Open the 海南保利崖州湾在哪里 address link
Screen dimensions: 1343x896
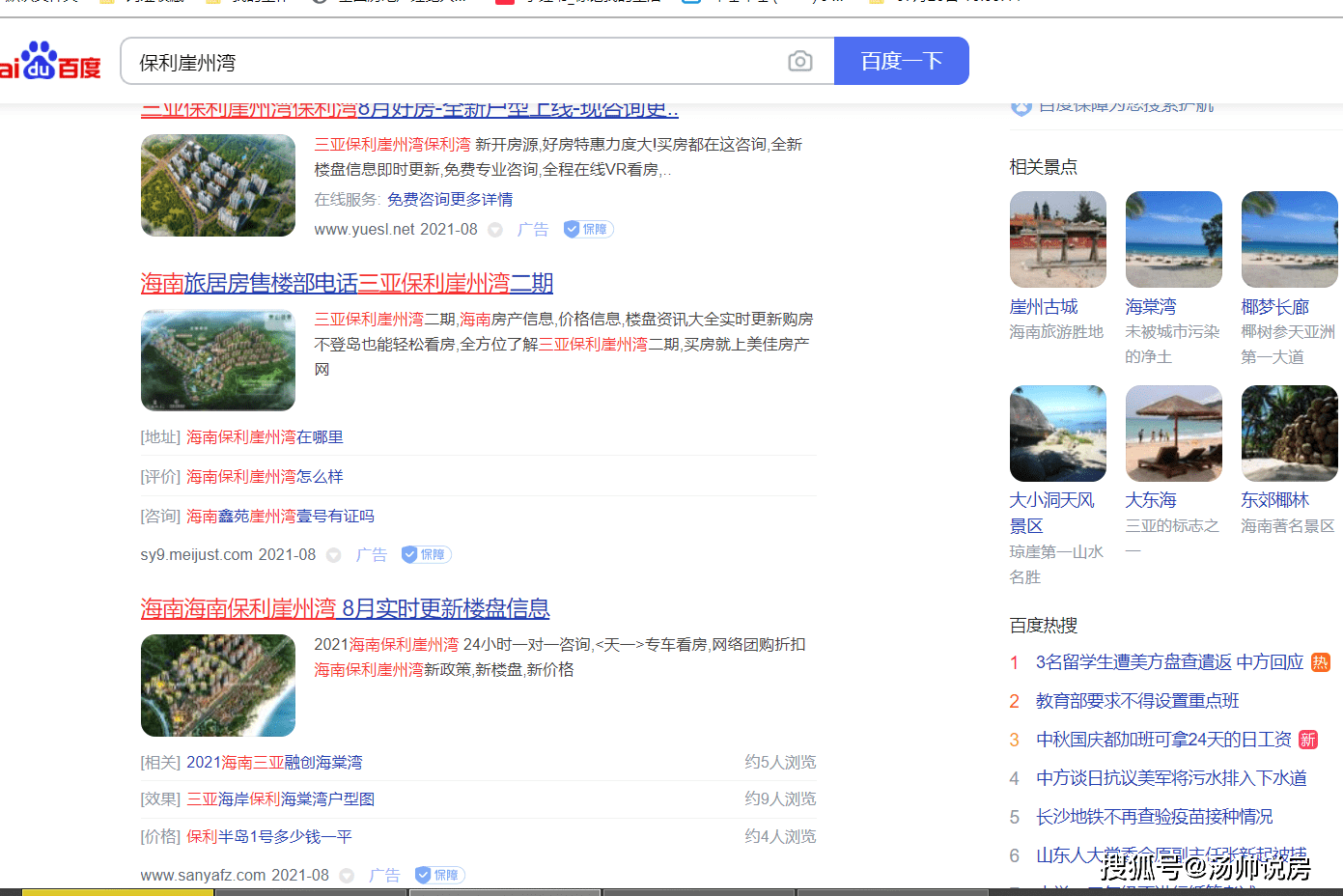click(265, 436)
